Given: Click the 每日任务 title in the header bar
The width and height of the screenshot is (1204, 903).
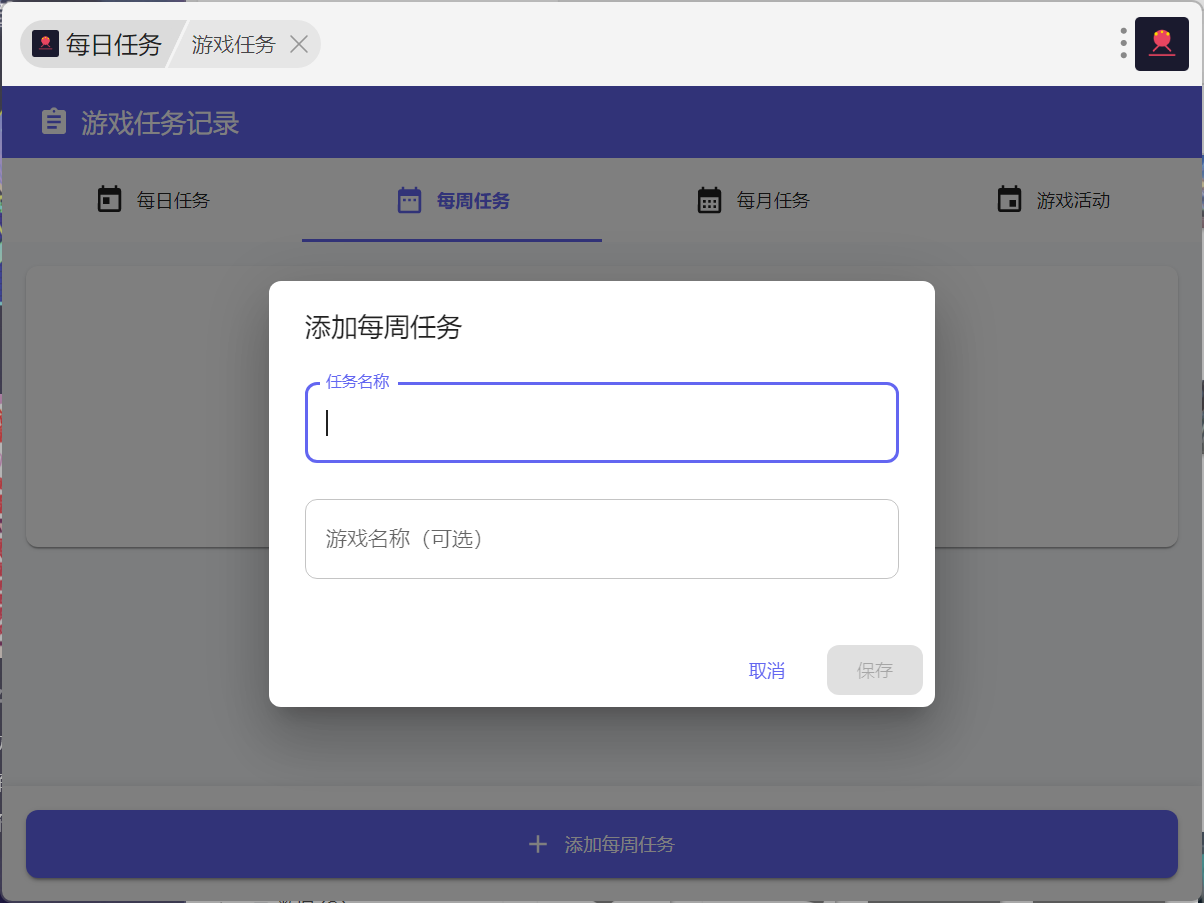Looking at the screenshot, I should [113, 44].
